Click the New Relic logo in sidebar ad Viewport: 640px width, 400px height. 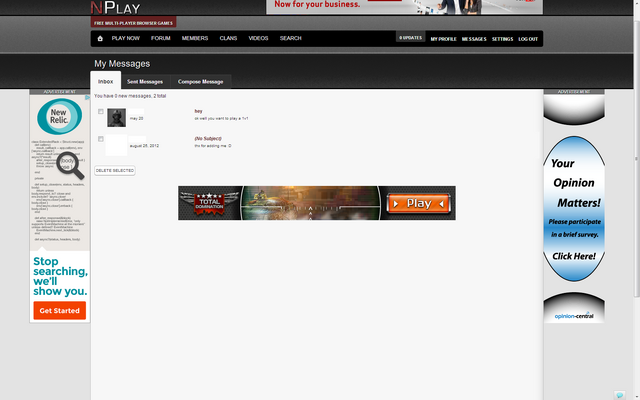59,116
